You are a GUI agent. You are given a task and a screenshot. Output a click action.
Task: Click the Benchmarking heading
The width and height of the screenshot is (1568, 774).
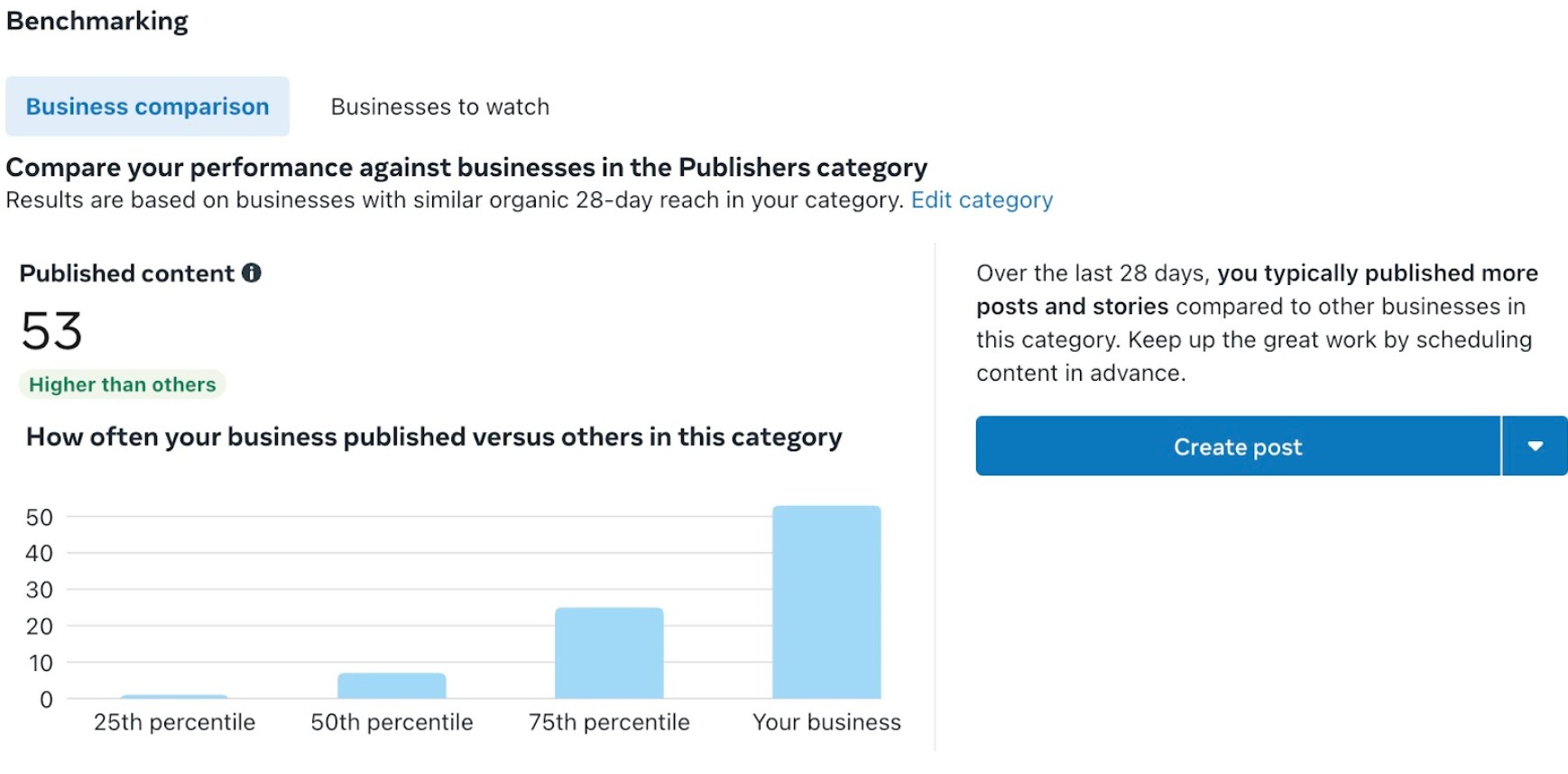(x=97, y=21)
